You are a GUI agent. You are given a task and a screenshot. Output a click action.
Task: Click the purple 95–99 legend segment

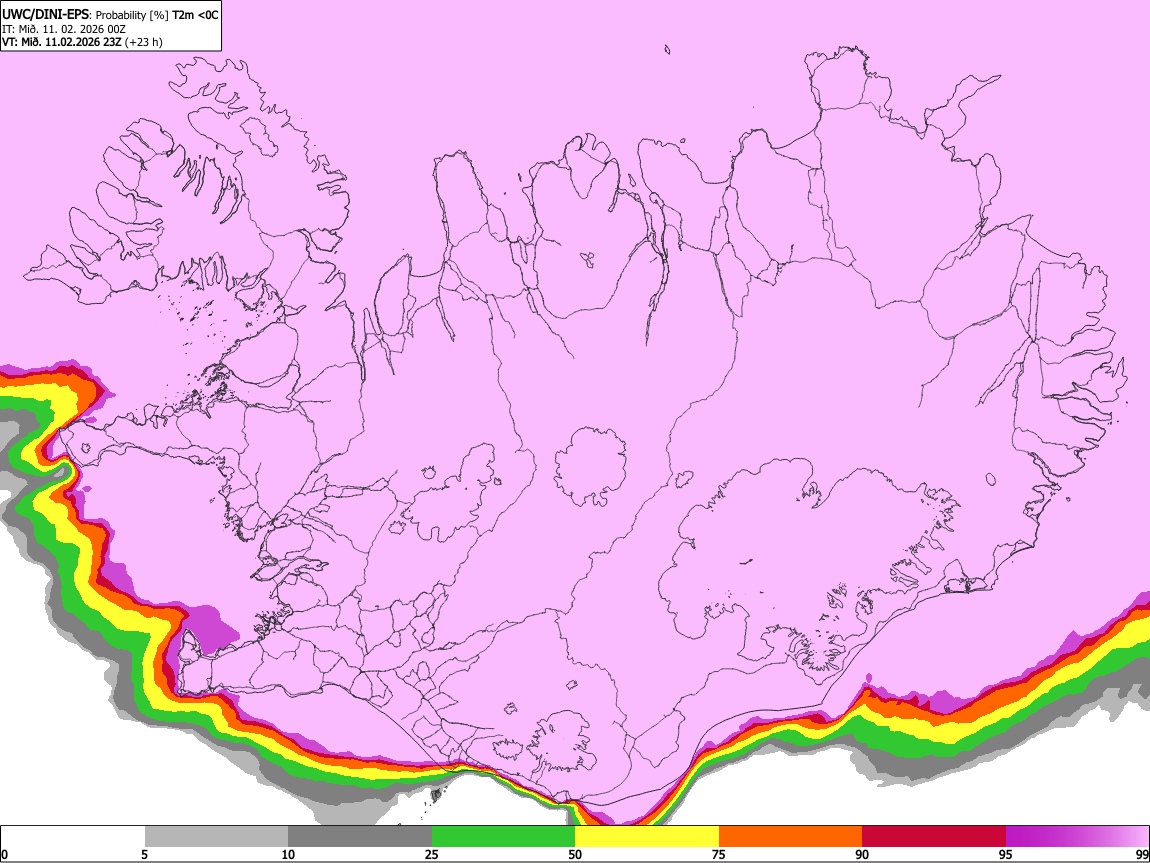1077,837
